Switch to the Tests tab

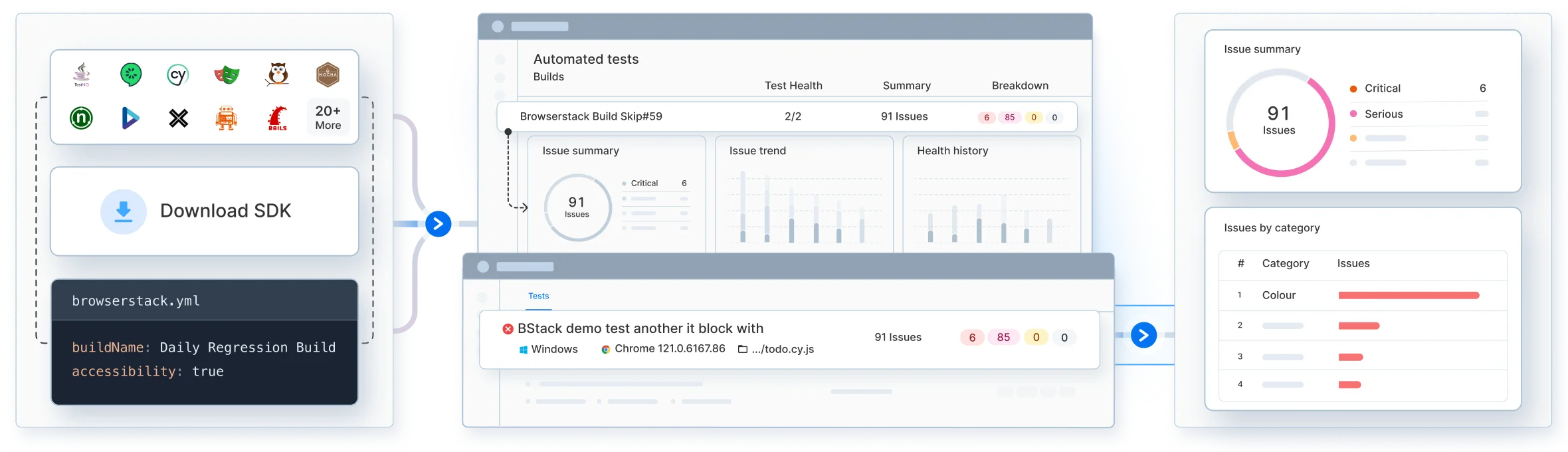pos(539,296)
